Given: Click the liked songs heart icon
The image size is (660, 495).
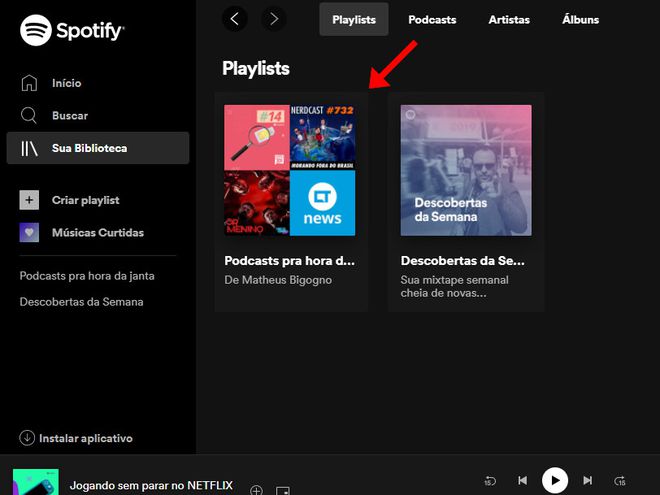Looking at the screenshot, I should click(x=29, y=232).
